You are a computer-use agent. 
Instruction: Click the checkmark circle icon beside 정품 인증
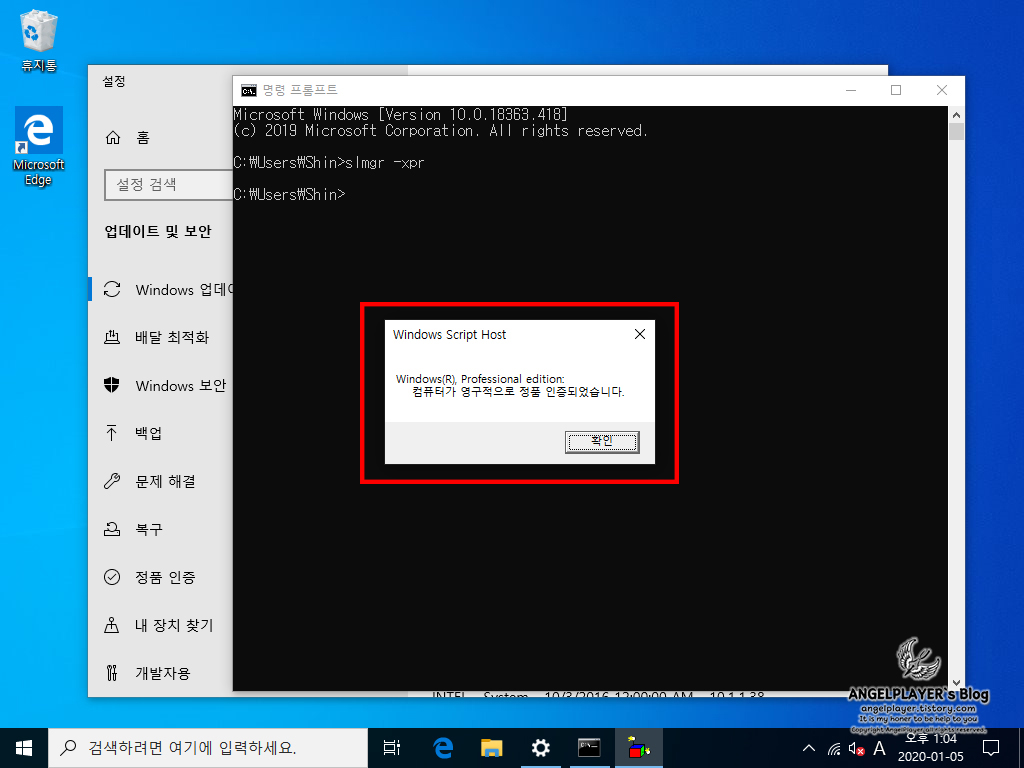pyautogui.click(x=112, y=577)
